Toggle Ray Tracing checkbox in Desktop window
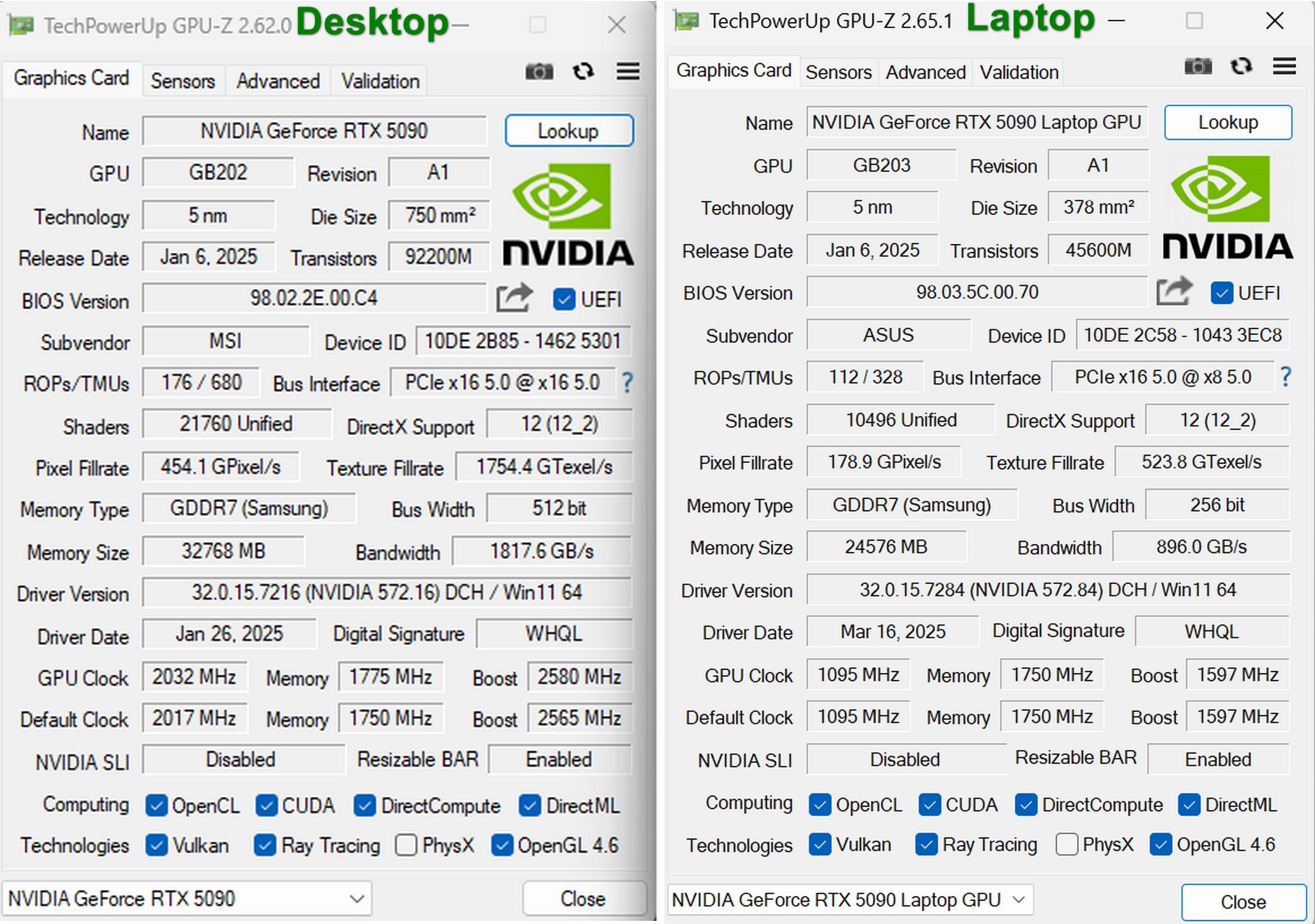 pos(265,845)
